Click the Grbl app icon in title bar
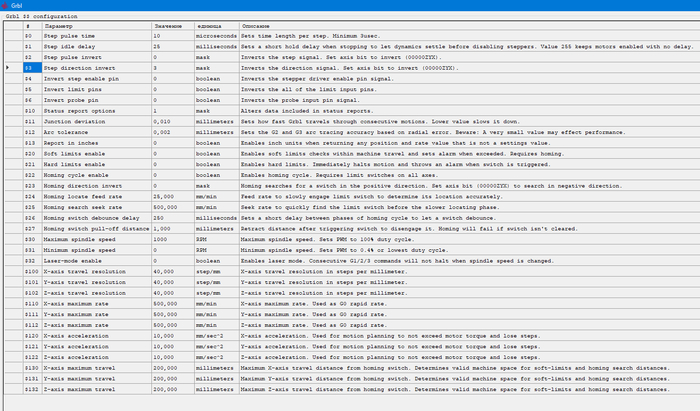 click(6, 5)
